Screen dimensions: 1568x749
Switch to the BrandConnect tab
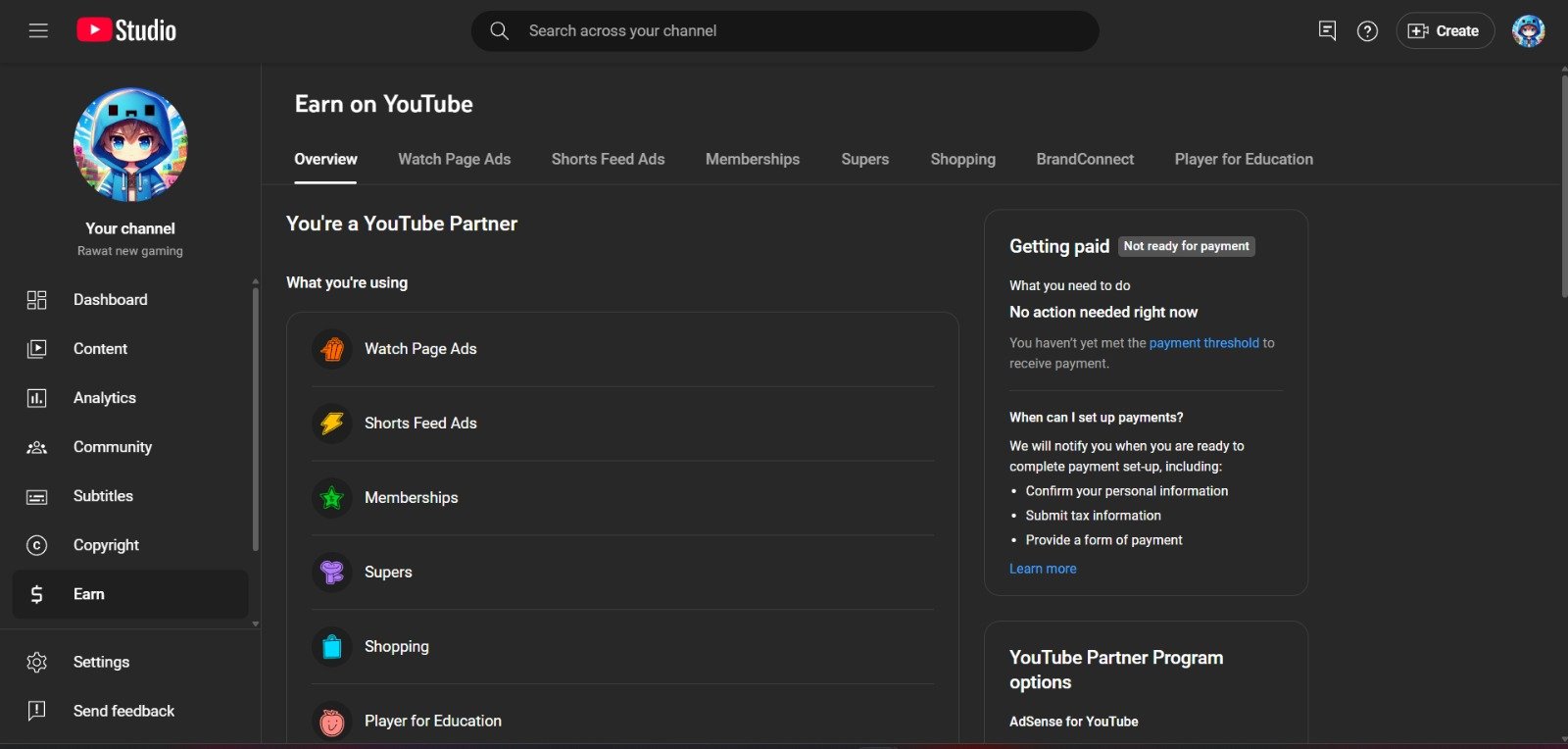click(x=1085, y=159)
